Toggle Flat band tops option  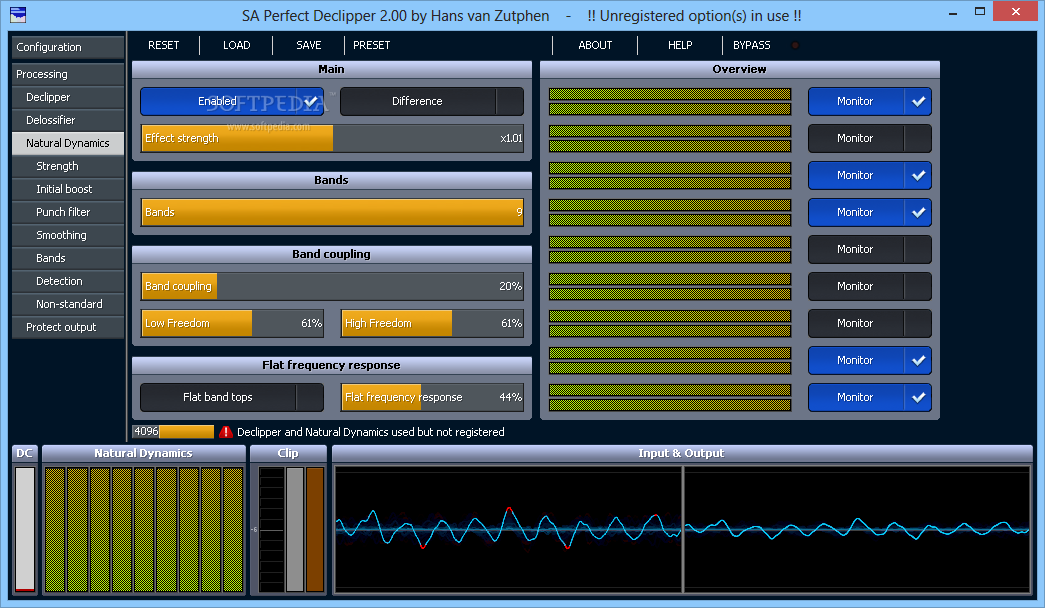(232, 397)
